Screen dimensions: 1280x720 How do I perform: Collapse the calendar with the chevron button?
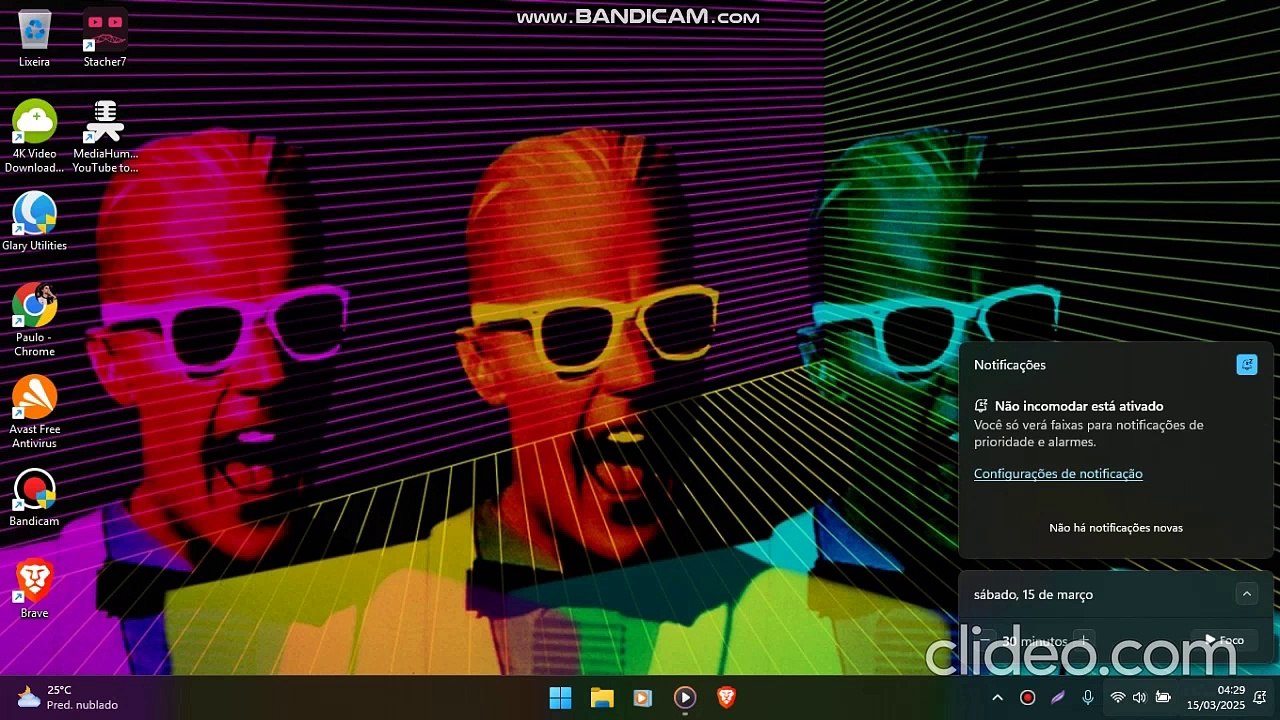point(1247,594)
